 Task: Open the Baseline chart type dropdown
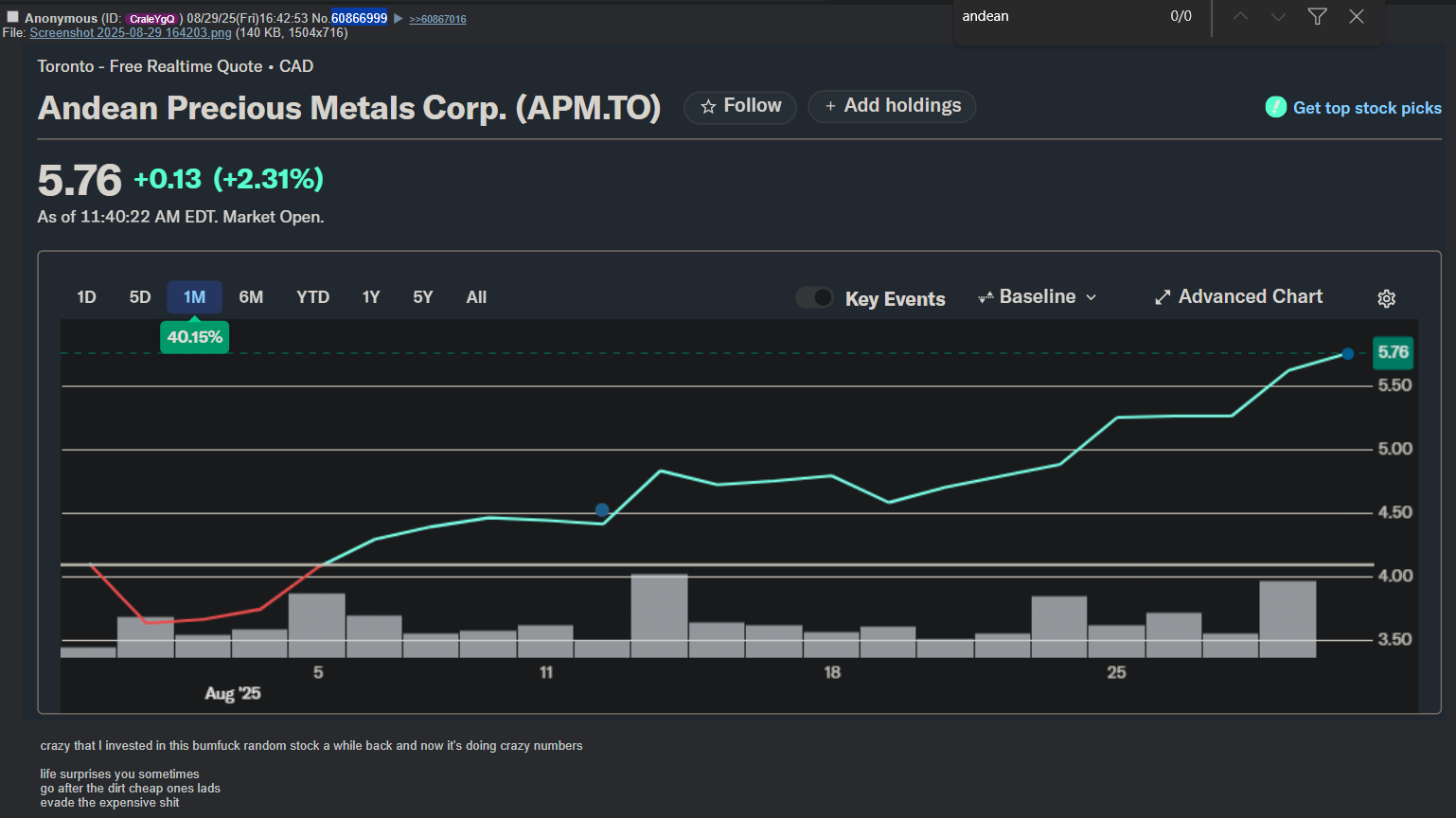tap(1038, 297)
